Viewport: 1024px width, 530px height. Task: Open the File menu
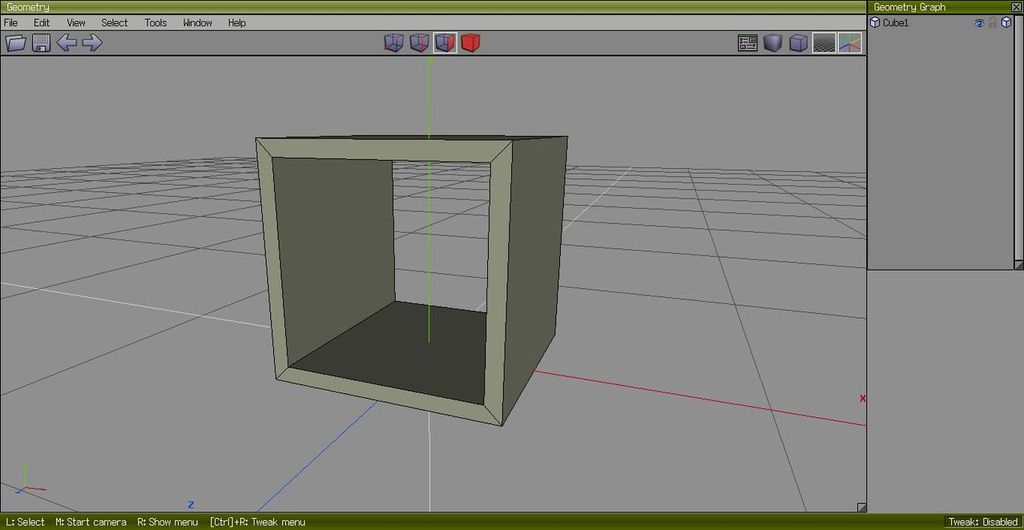pos(11,23)
